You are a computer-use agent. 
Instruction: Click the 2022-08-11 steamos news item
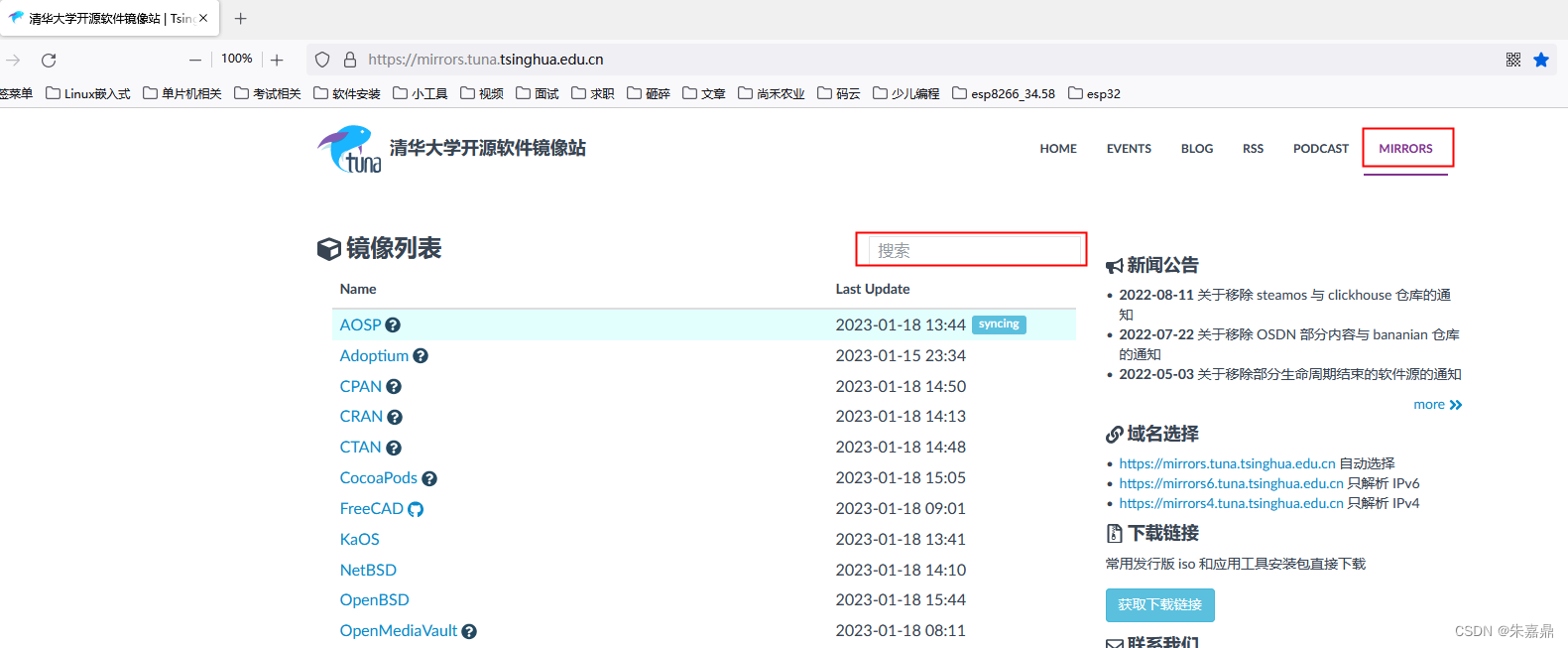[x=1284, y=306]
